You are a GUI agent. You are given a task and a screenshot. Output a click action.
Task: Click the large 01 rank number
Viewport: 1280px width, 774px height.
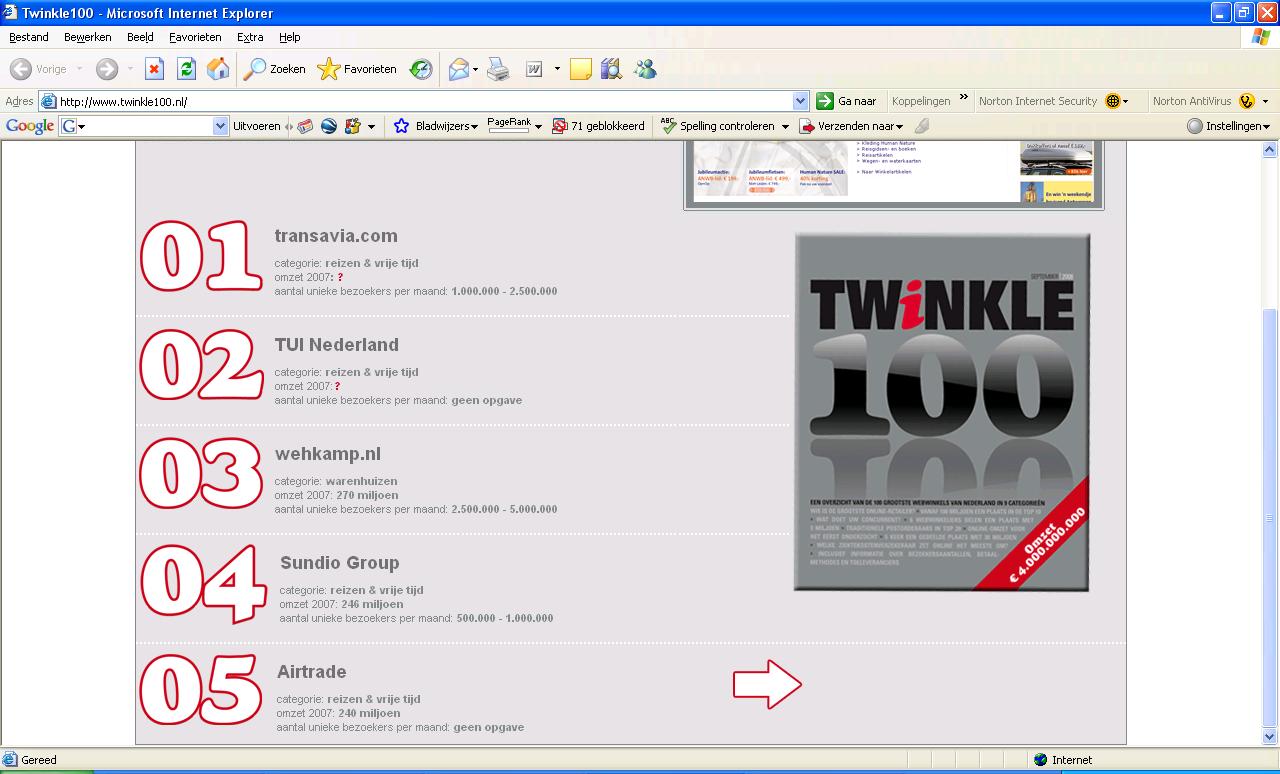(201, 256)
